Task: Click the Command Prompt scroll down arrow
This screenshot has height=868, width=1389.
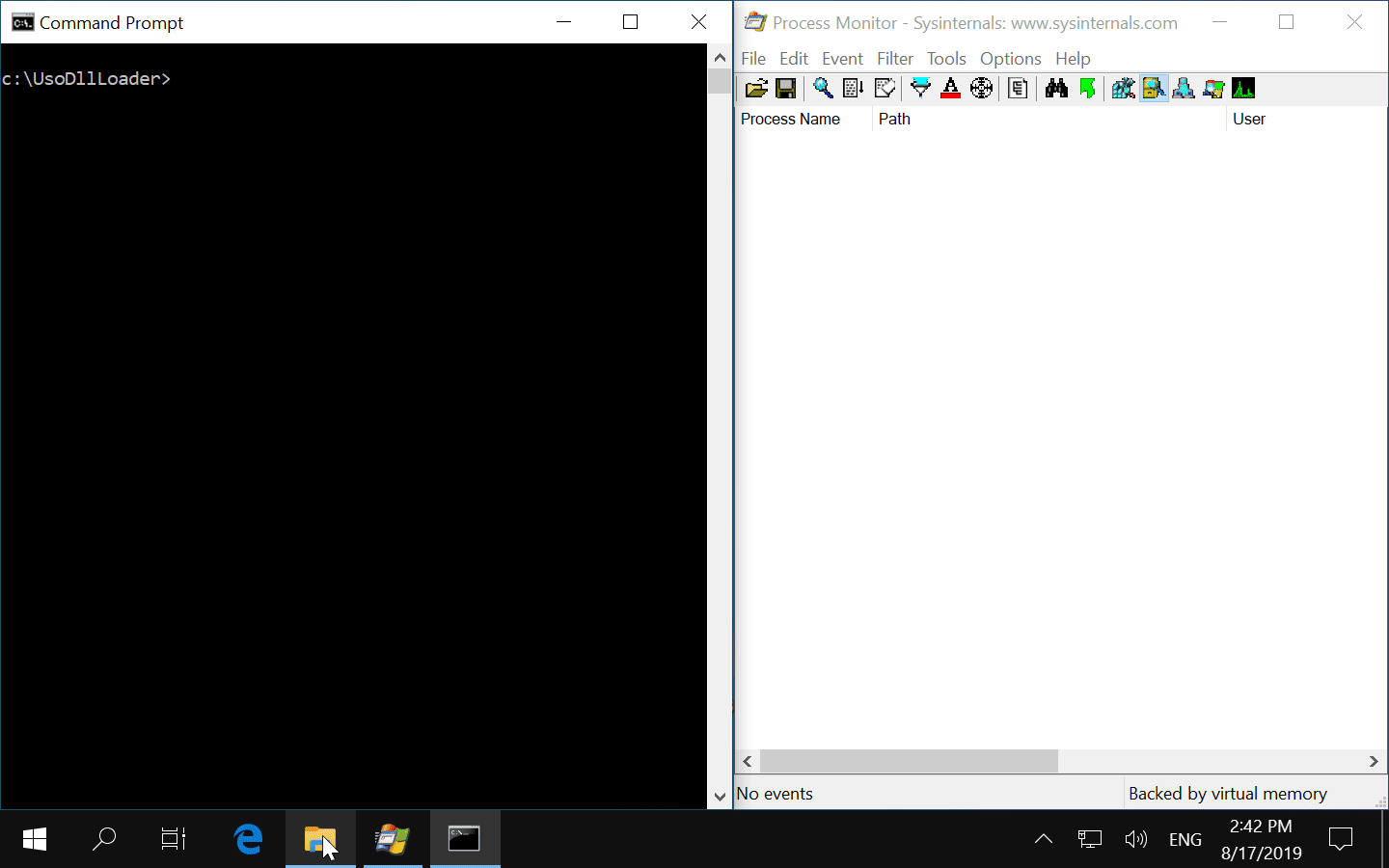Action: [x=720, y=797]
